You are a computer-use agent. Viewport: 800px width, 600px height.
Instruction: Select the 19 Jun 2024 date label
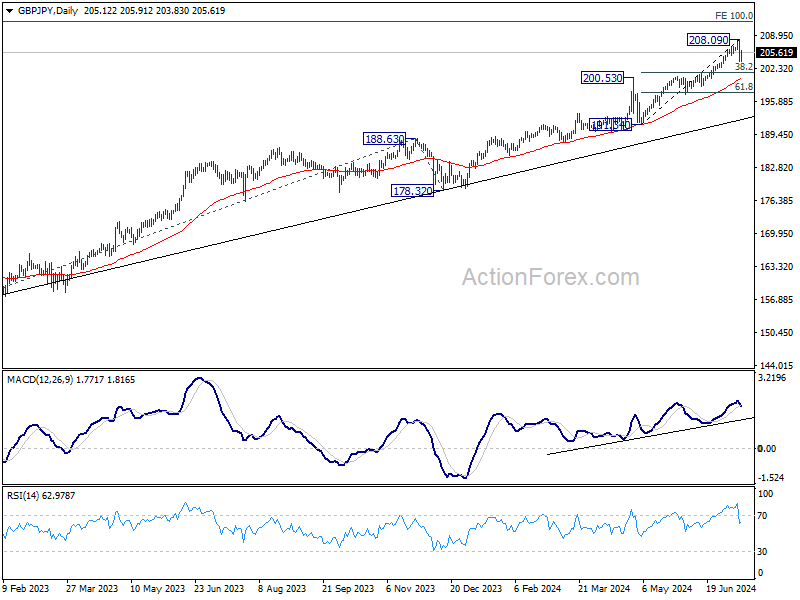[x=731, y=588]
